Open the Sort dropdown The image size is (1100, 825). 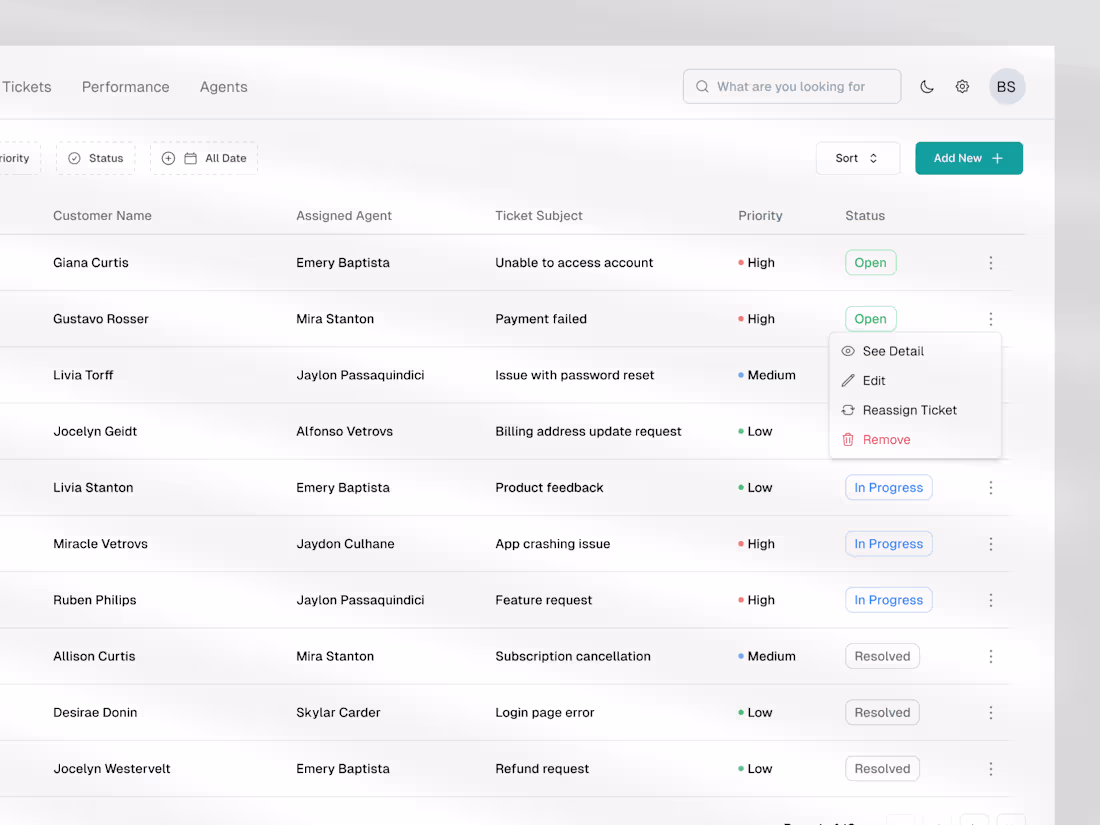[857, 157]
